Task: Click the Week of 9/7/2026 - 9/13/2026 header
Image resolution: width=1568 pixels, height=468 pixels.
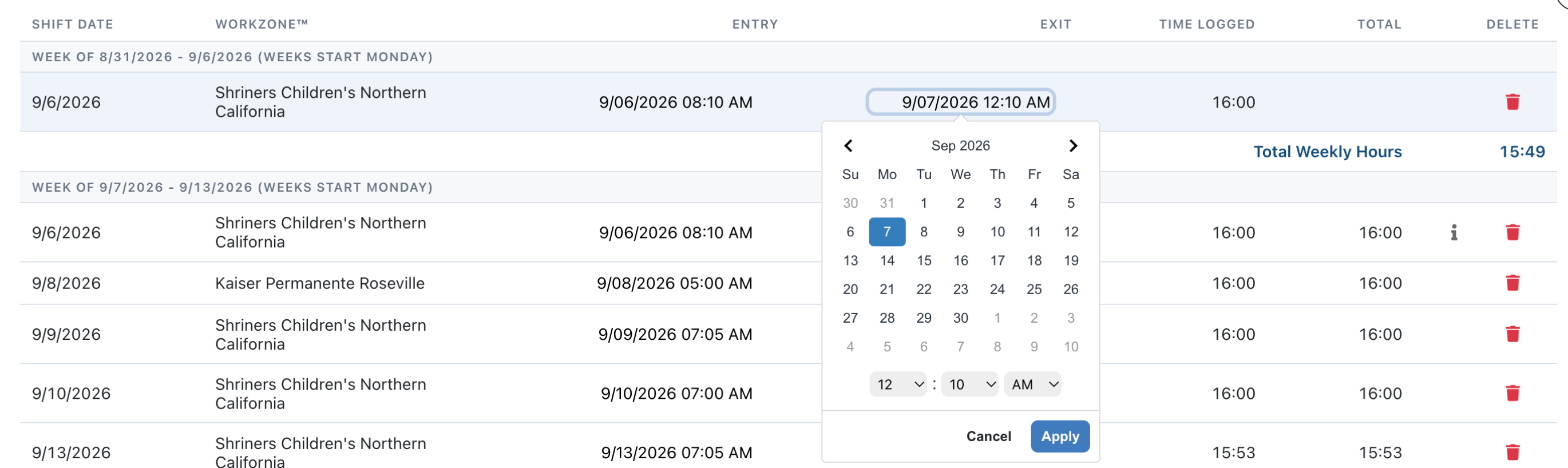Action: tap(232, 187)
